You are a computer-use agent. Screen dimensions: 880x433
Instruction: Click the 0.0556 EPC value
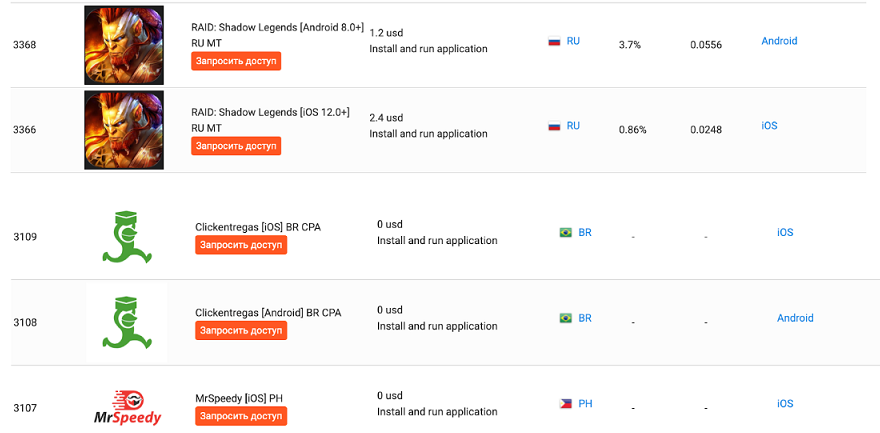[706, 45]
